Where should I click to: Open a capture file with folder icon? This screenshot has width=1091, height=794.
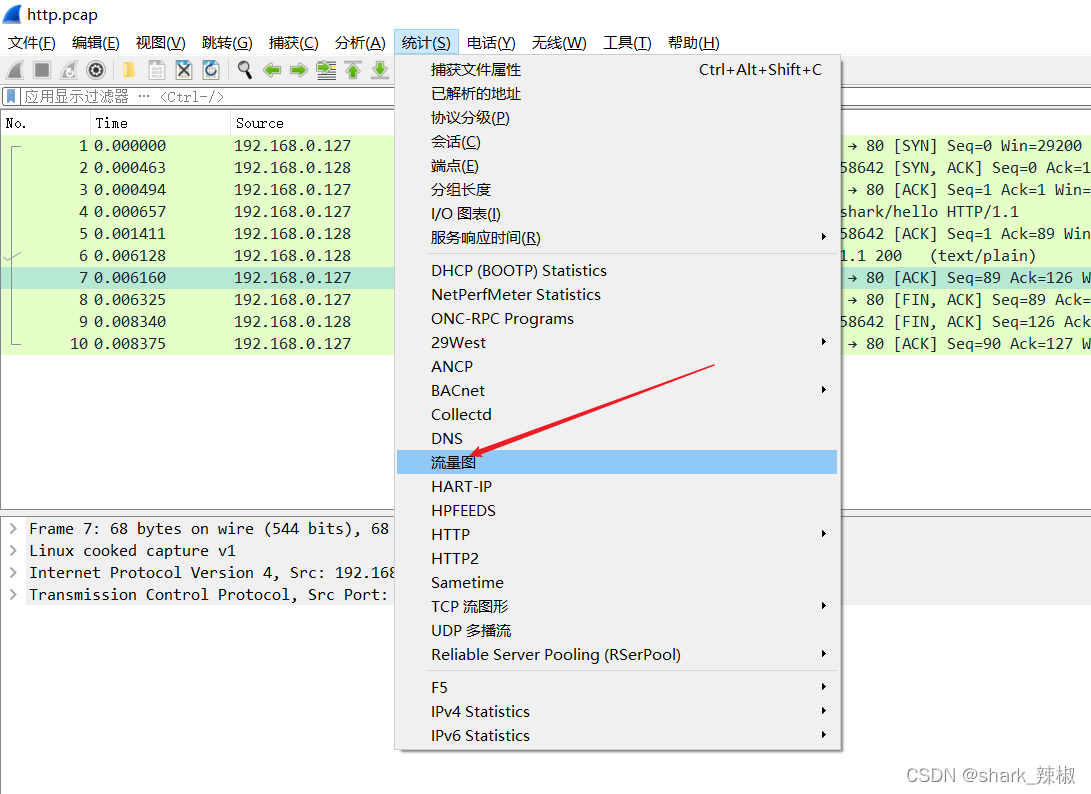[129, 70]
